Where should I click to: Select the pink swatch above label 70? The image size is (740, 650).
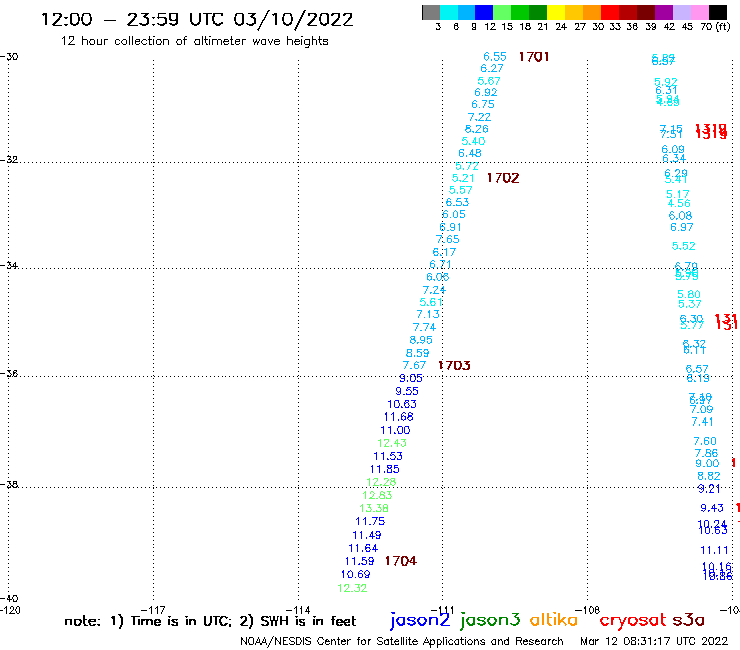699,12
